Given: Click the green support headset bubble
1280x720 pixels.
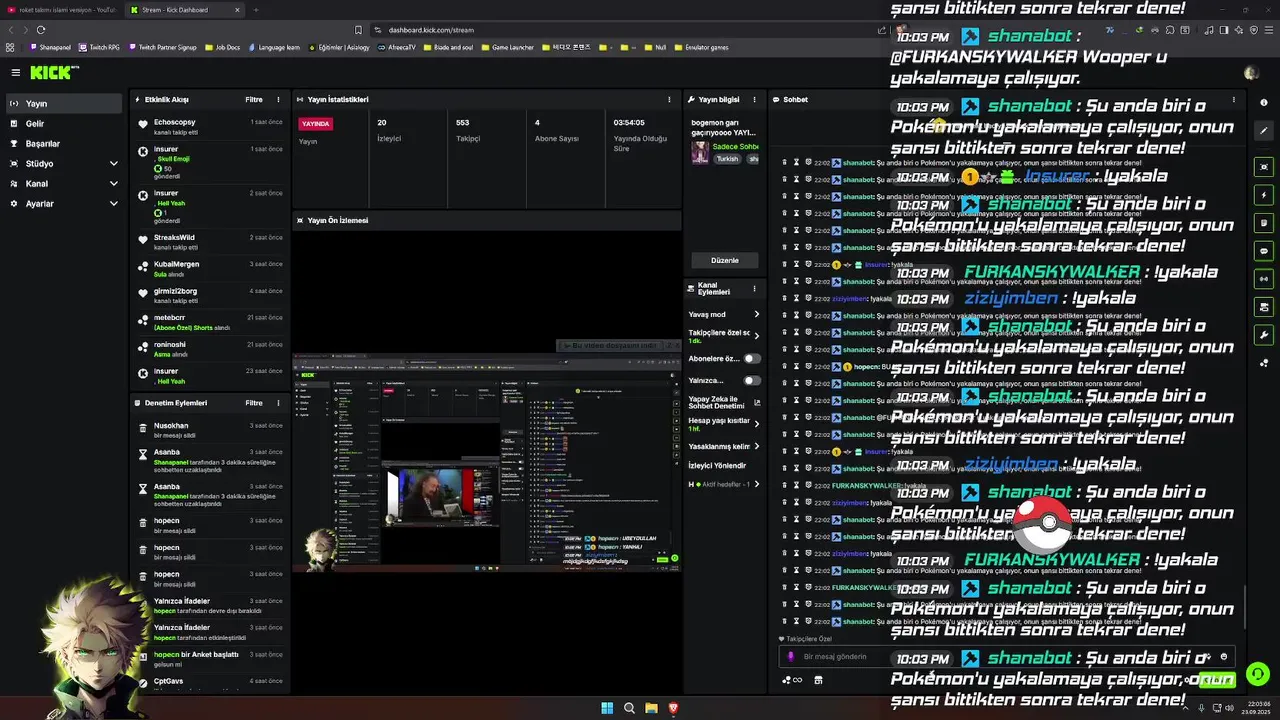Looking at the screenshot, I should tap(1258, 675).
